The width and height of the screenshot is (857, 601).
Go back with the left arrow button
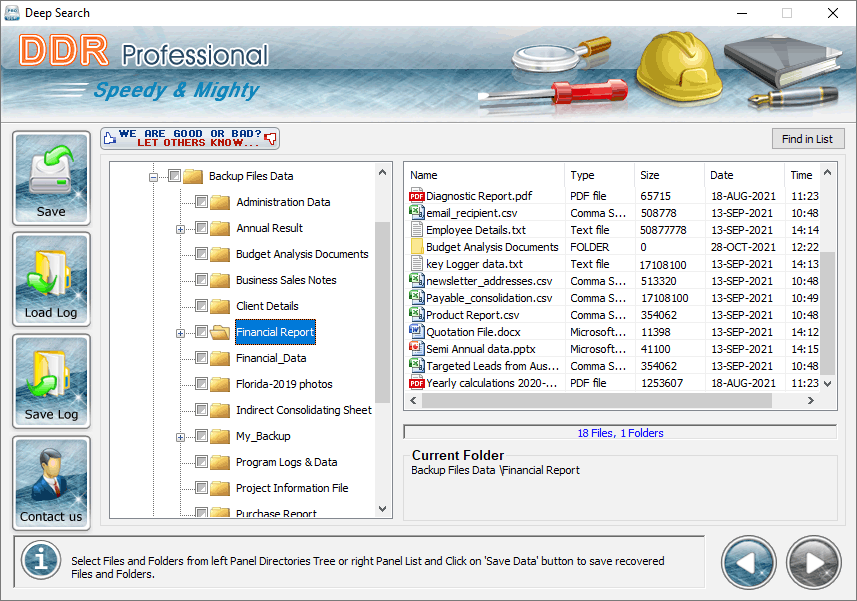748,563
